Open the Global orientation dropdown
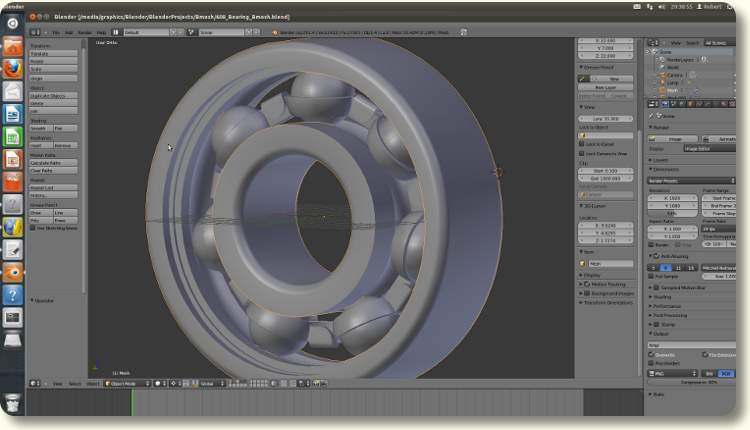 click(212, 383)
